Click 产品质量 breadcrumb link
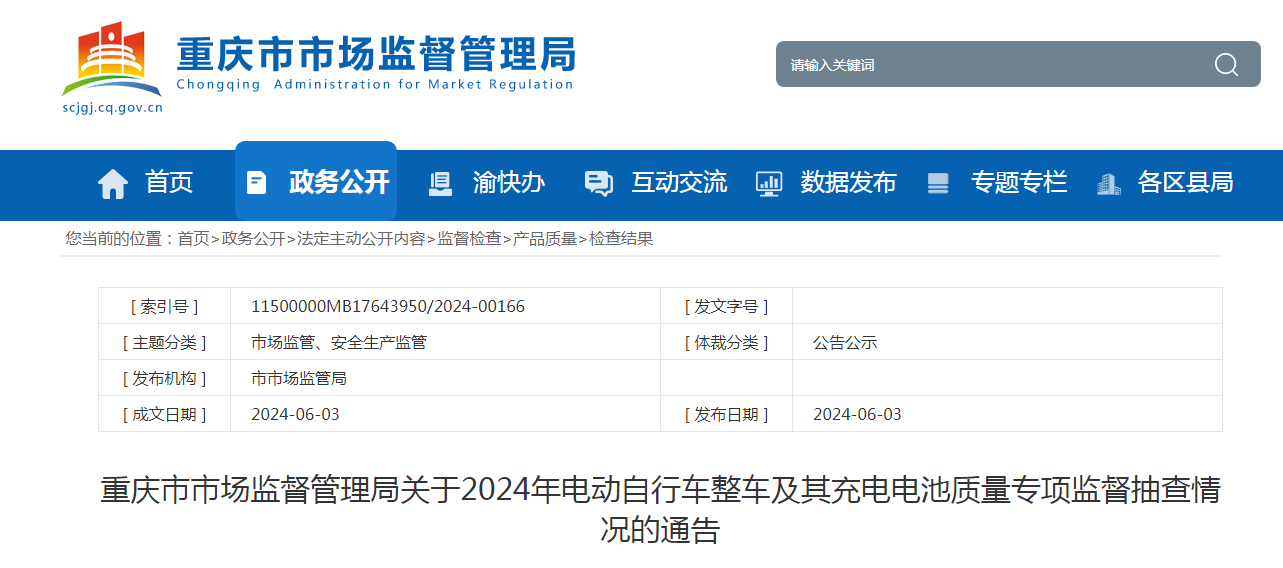This screenshot has width=1283, height=568. point(545,239)
